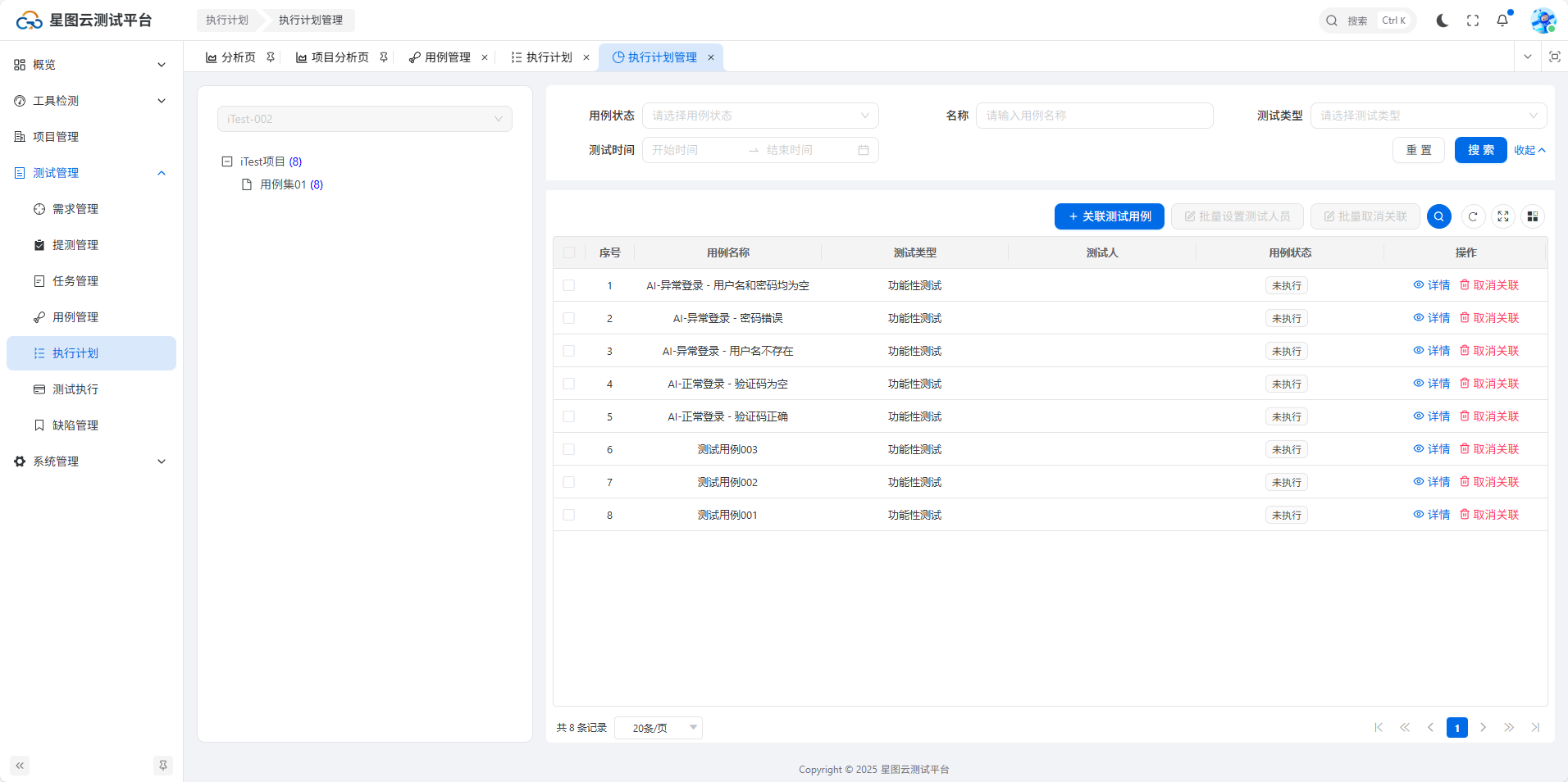
Task: Click the 关联测试用例 button
Action: (1109, 216)
